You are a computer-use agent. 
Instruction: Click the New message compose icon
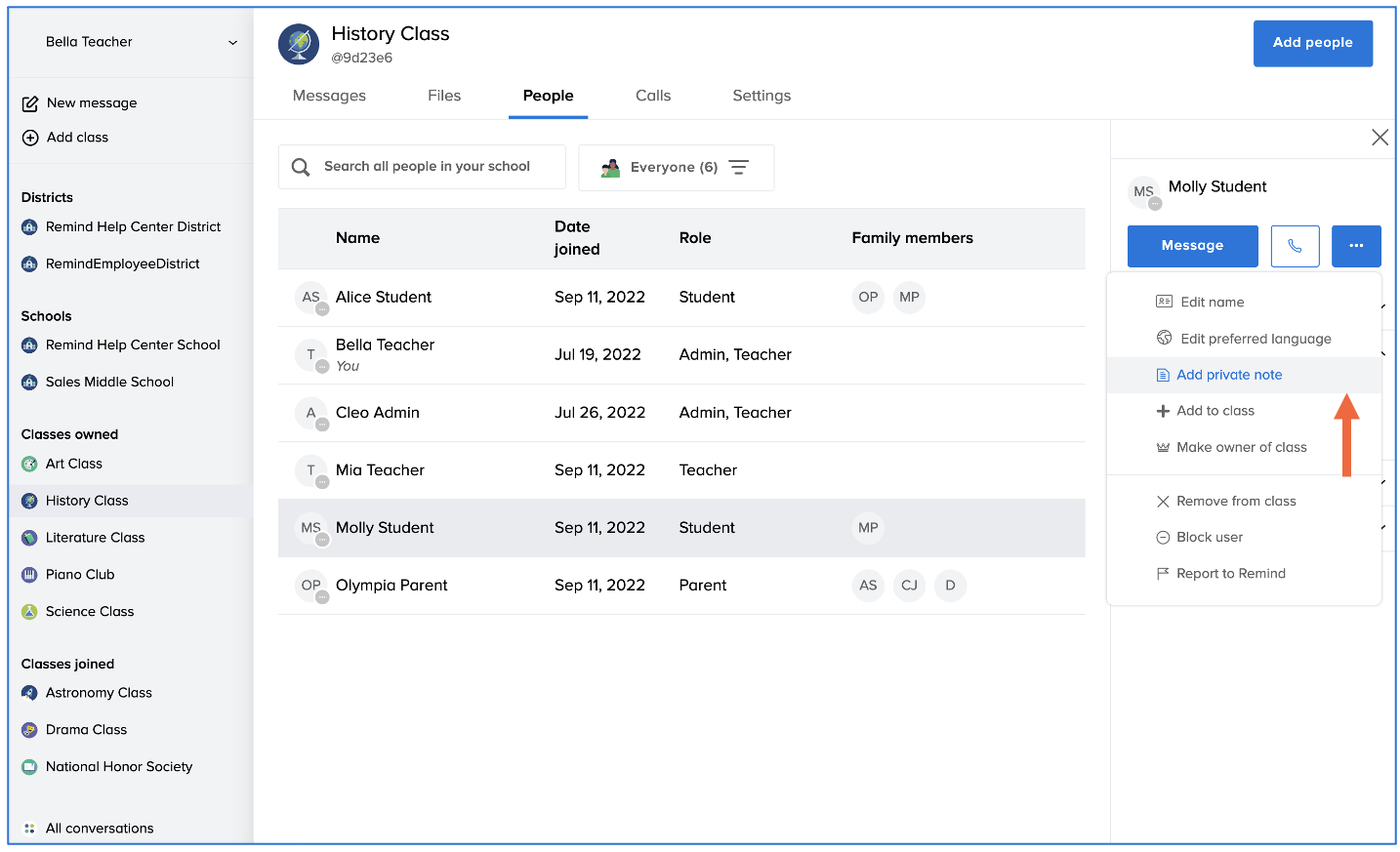tap(30, 103)
